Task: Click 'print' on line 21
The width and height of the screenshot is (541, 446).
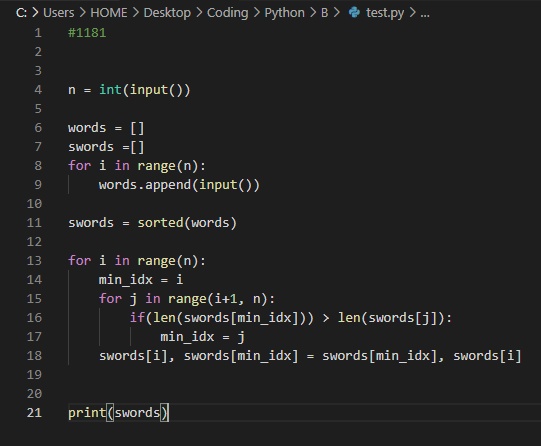Action: pyautogui.click(x=87, y=413)
